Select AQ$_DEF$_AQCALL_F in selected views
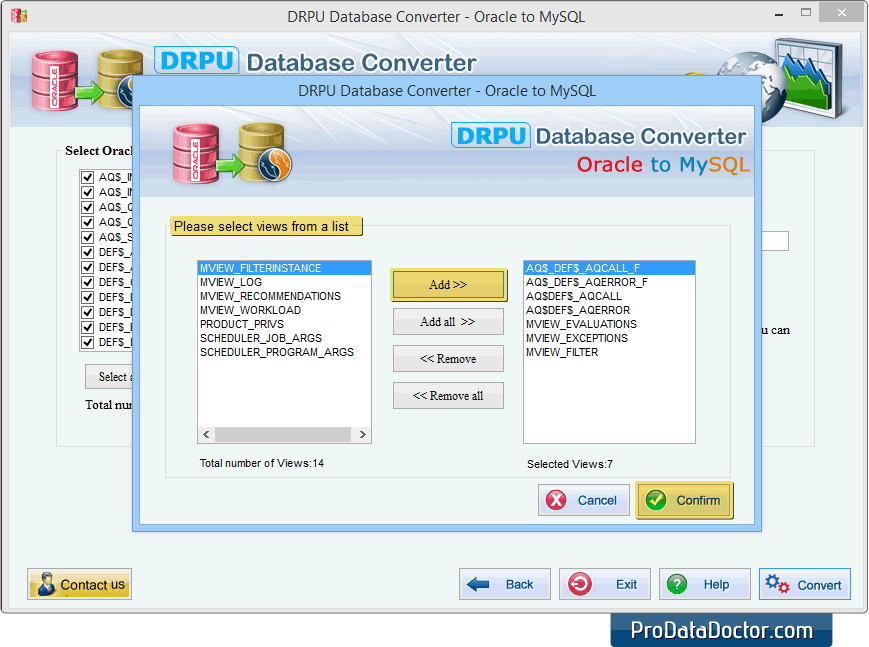The height and width of the screenshot is (647, 869). pos(609,268)
